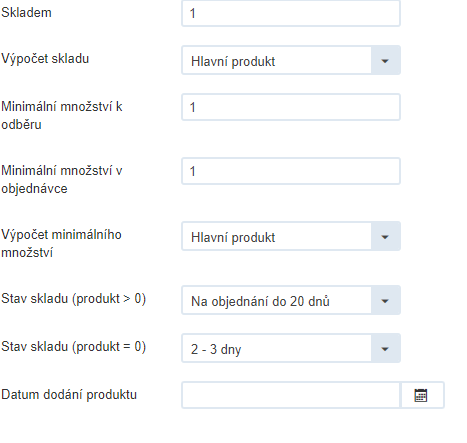Click the Minimální množství v objednávce field
Viewport: 467px width, 443px height.
click(x=291, y=171)
